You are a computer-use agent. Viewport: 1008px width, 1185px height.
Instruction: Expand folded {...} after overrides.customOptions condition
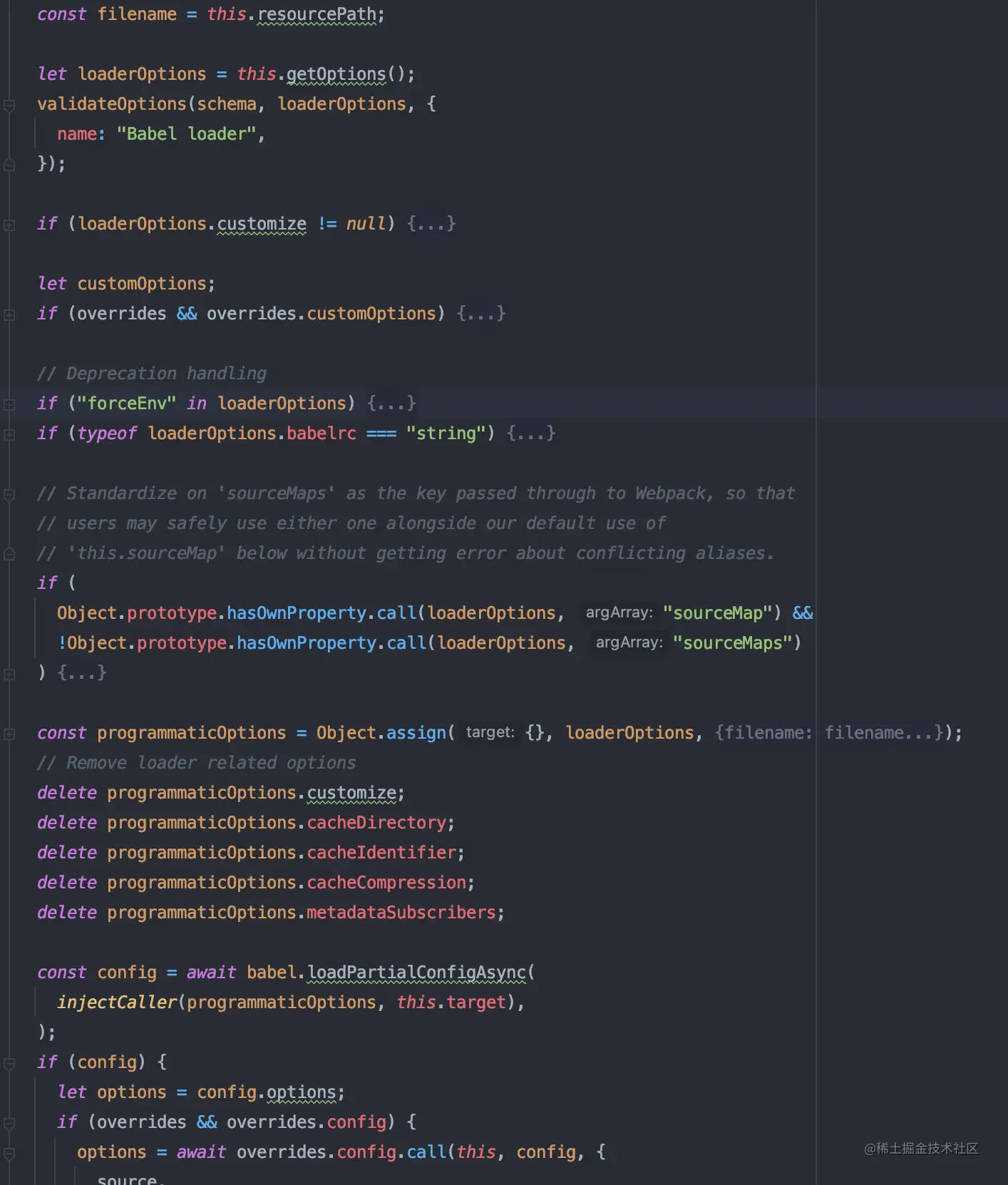pyautogui.click(x=481, y=314)
